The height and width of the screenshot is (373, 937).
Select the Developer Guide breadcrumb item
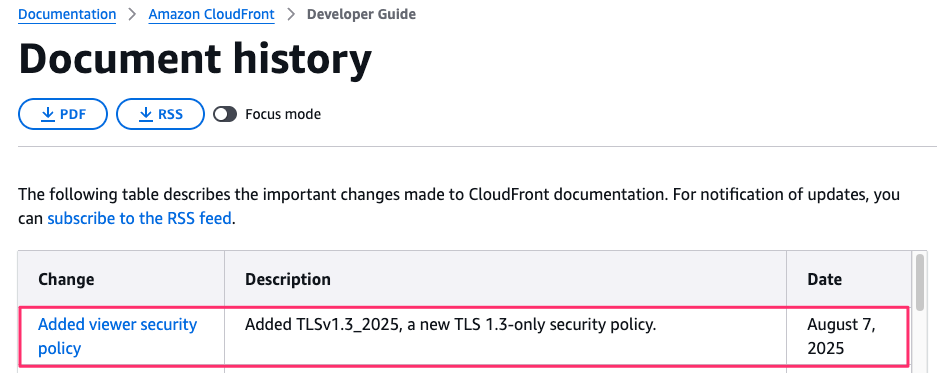click(x=362, y=14)
